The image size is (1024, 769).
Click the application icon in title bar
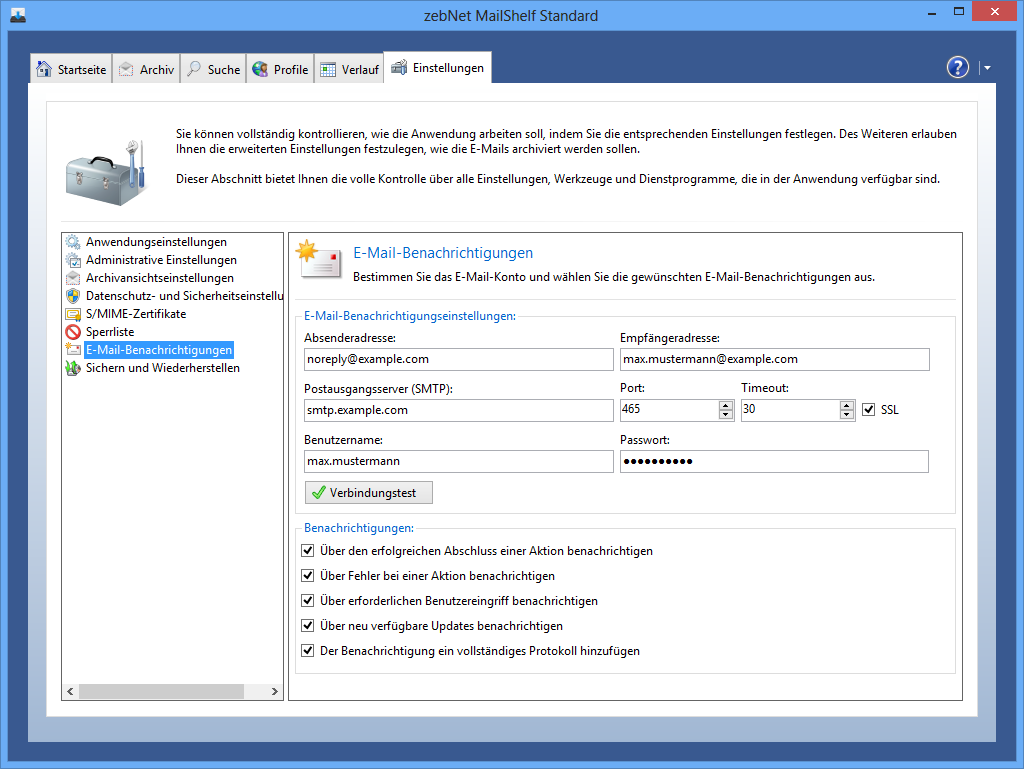18,15
